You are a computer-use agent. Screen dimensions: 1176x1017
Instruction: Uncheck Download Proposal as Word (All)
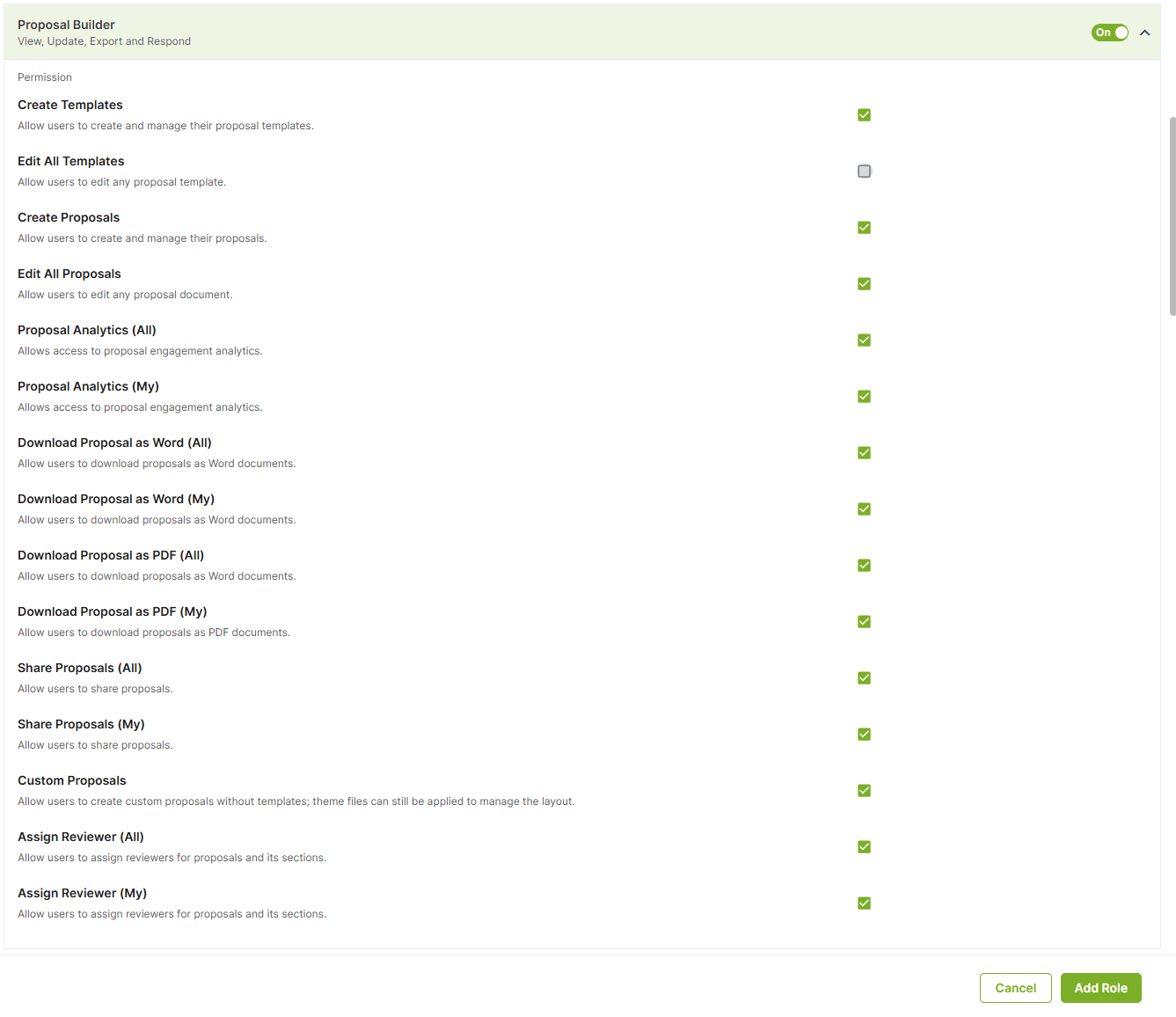(864, 453)
